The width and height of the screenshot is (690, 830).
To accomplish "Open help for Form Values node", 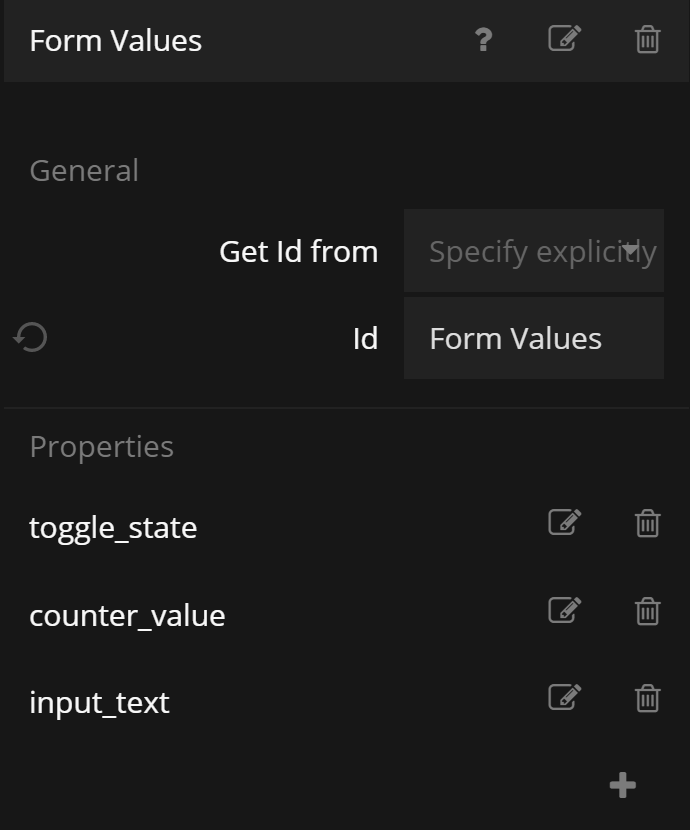I will point(484,40).
